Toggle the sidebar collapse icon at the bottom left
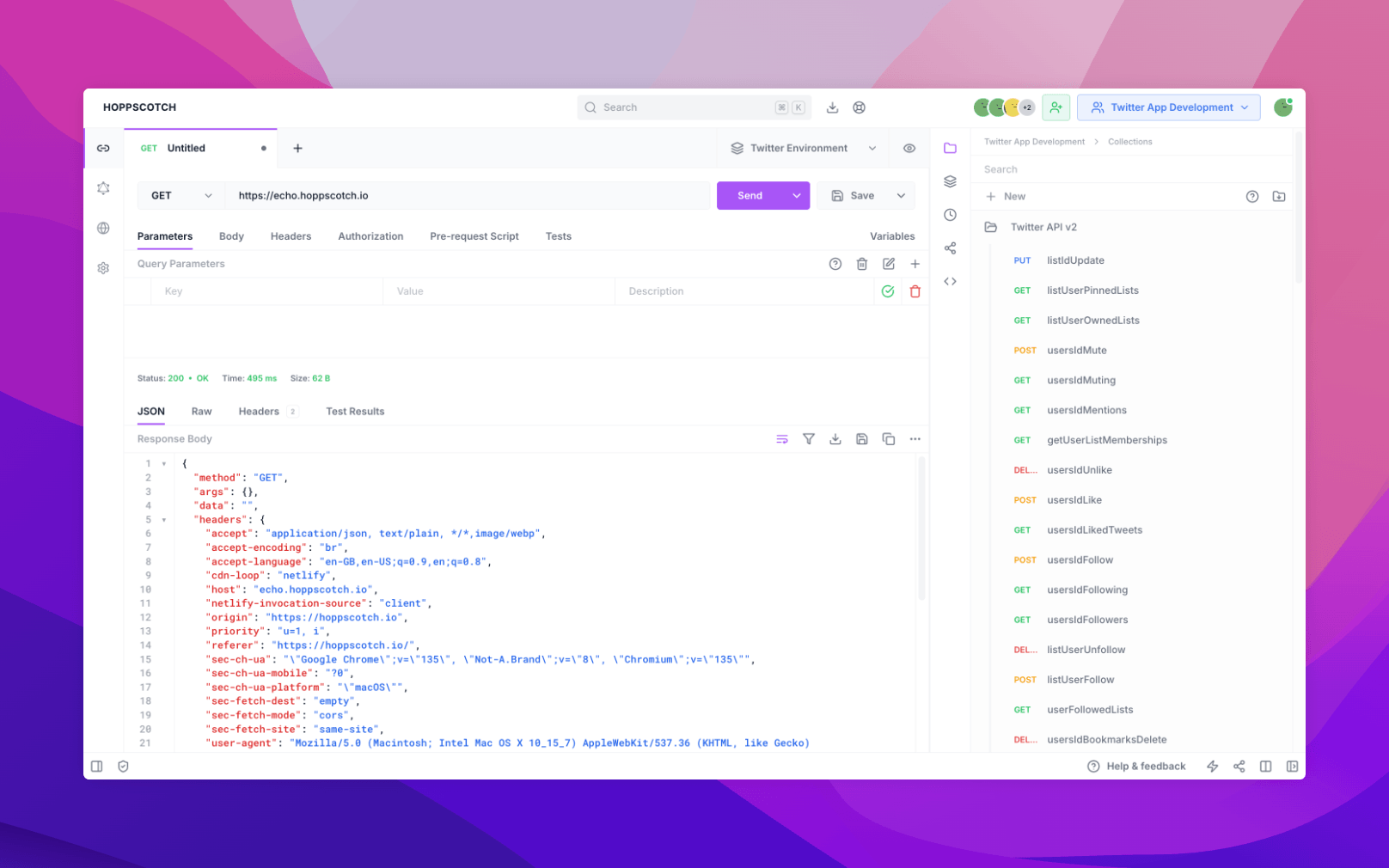 97,767
